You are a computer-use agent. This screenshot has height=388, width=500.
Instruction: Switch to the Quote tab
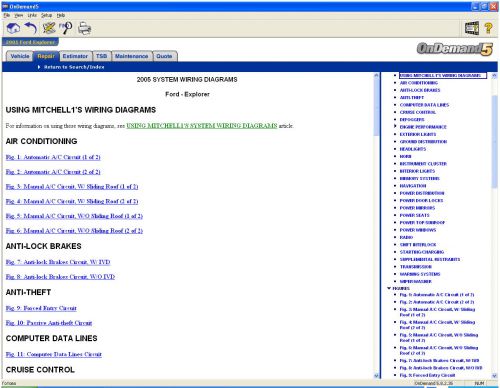(164, 56)
